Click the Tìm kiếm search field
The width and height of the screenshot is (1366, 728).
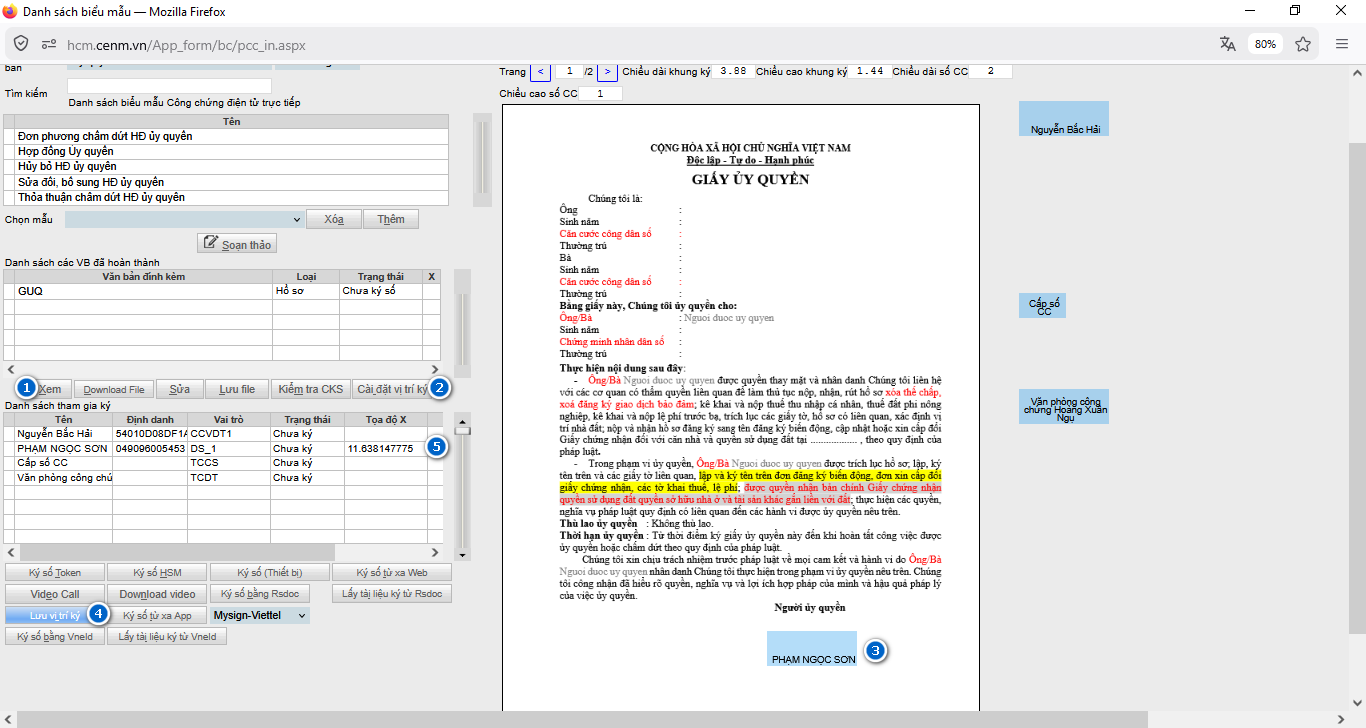pyautogui.click(x=169, y=86)
